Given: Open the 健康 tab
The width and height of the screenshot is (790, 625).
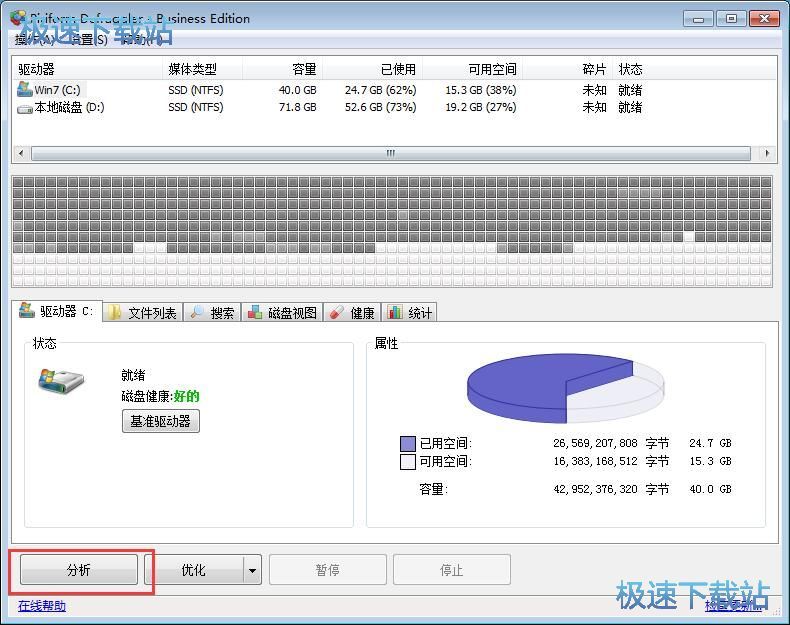Looking at the screenshot, I should click(x=352, y=313).
